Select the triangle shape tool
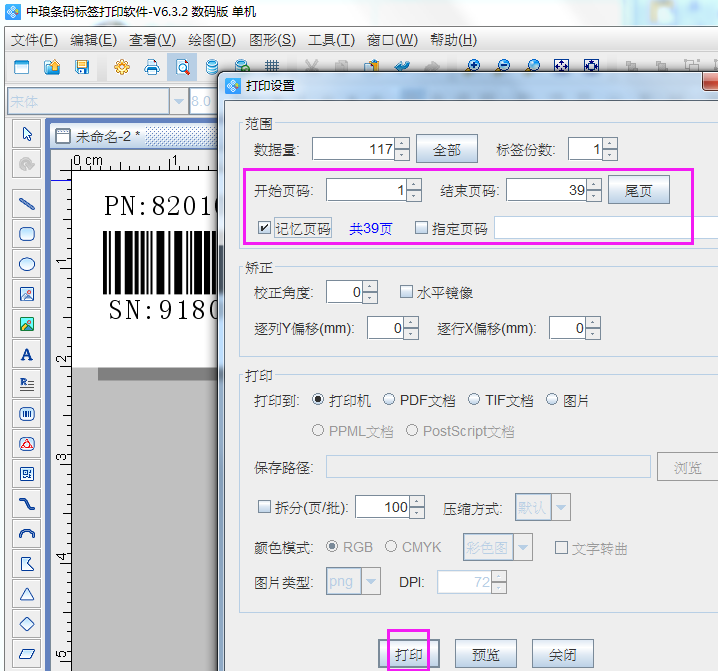 [27, 593]
